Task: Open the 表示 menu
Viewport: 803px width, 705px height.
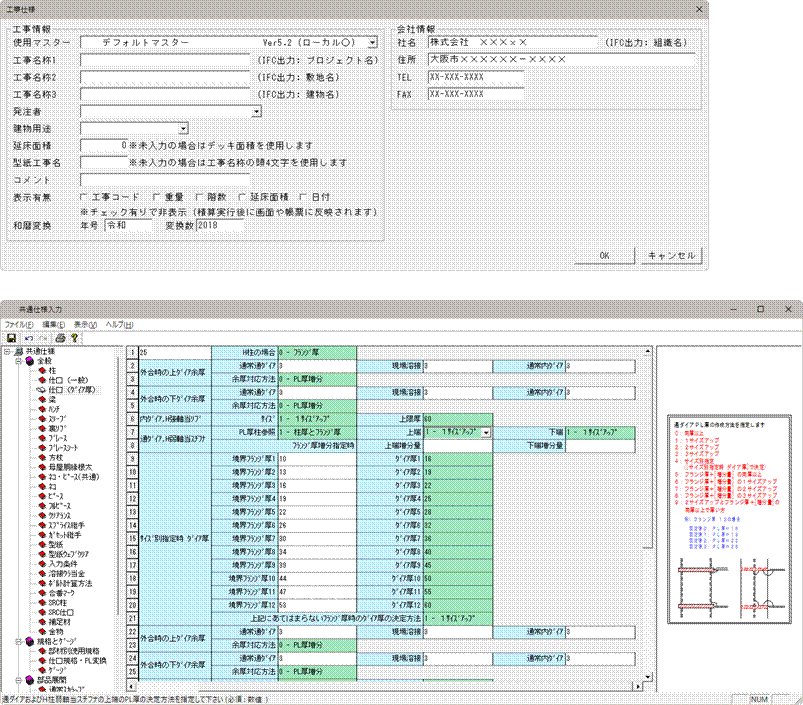Action: (85, 325)
